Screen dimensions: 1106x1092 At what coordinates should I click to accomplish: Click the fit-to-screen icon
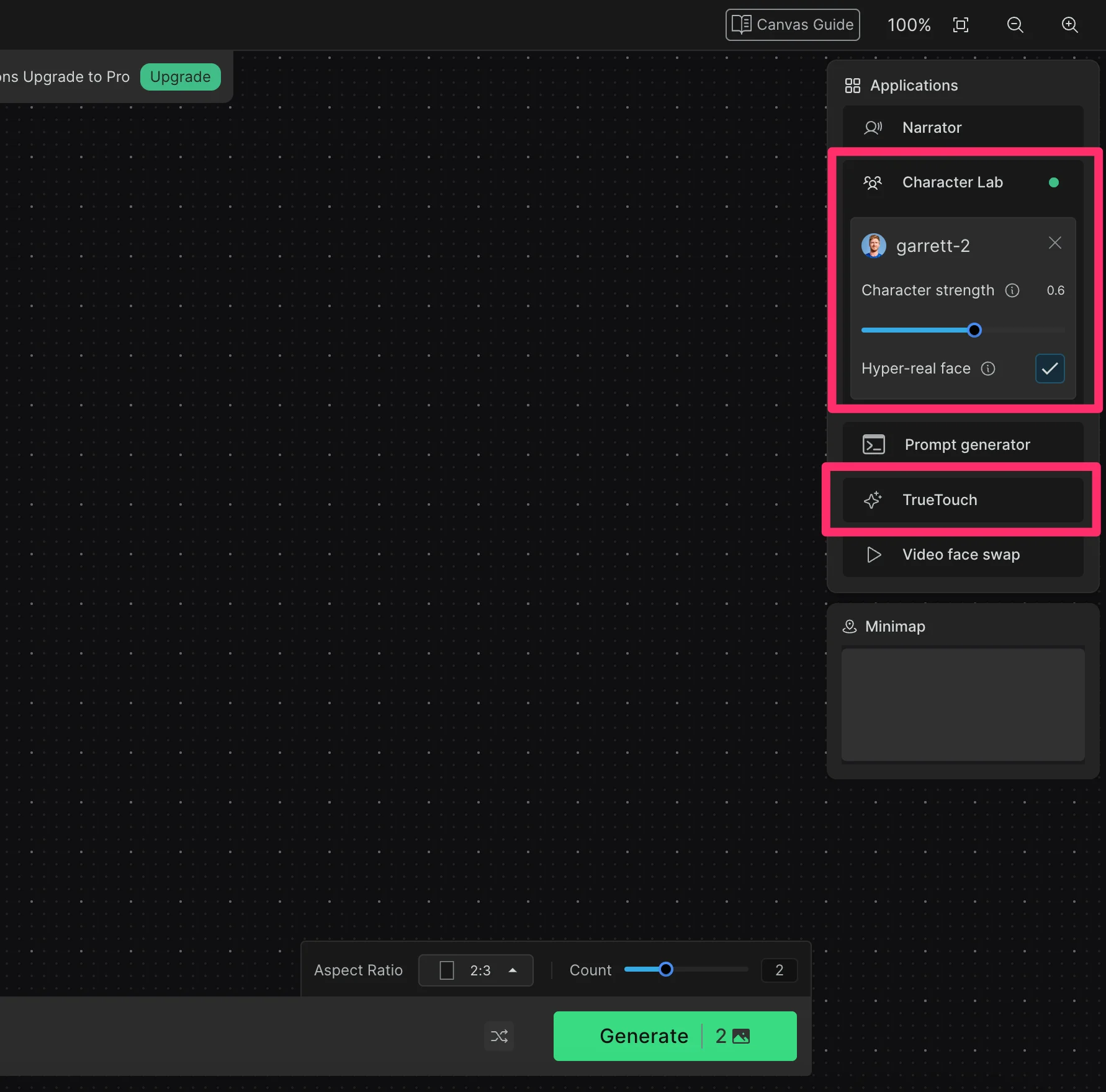[x=961, y=25]
